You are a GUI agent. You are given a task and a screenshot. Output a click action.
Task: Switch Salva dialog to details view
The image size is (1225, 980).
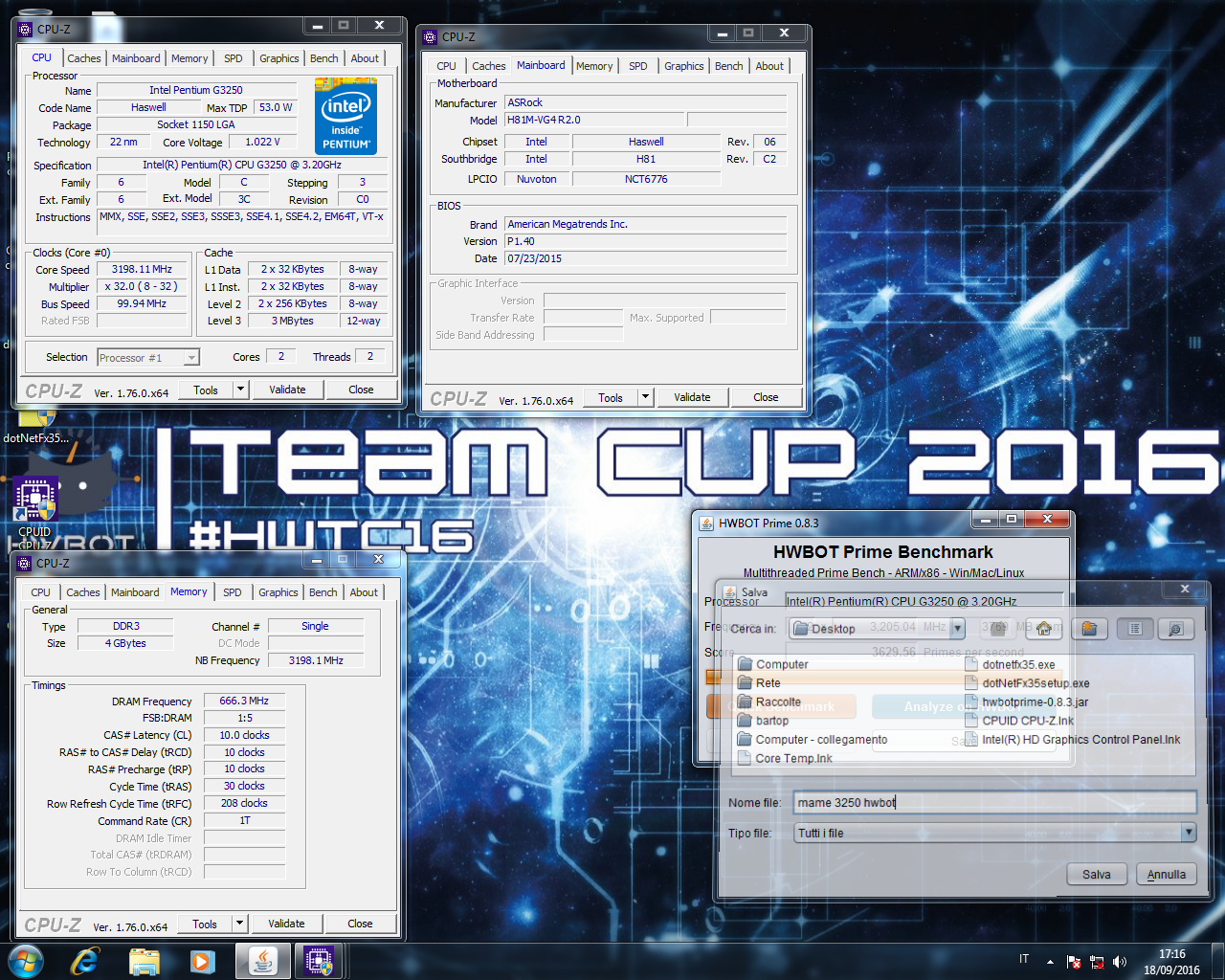pyautogui.click(x=1176, y=628)
